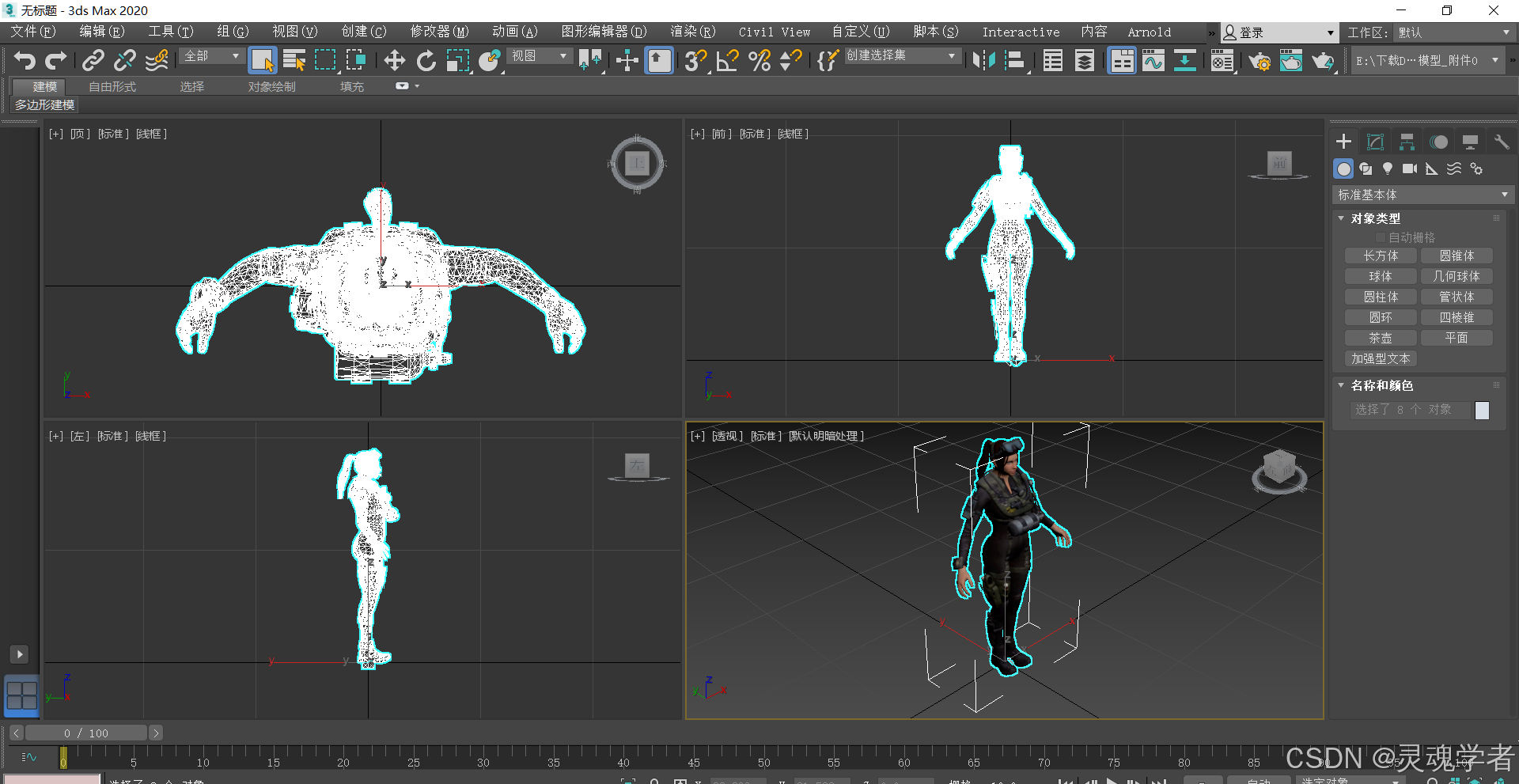Toggle Angle Snap button
This screenshot has height=784, width=1519.
(x=727, y=60)
